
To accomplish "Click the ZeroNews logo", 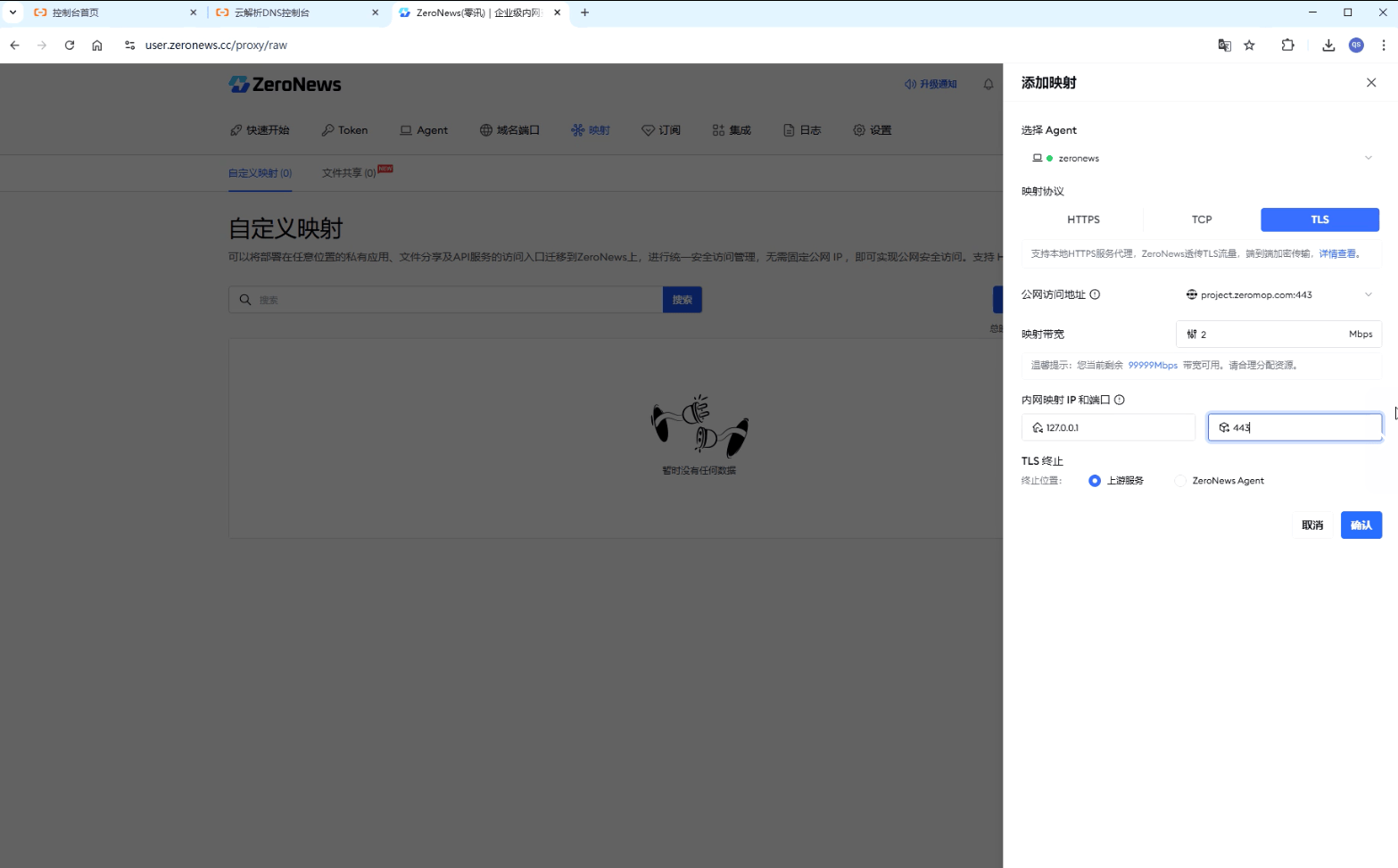I will [x=285, y=84].
